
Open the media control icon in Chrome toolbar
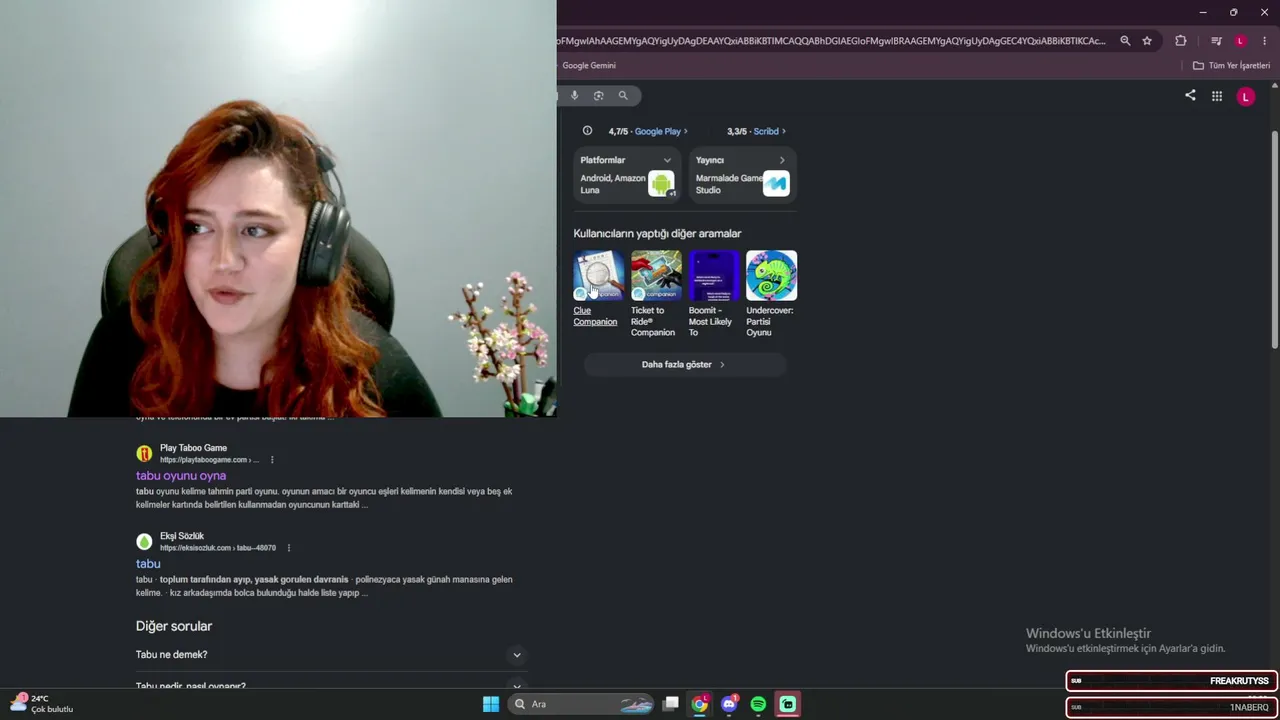(x=1216, y=41)
